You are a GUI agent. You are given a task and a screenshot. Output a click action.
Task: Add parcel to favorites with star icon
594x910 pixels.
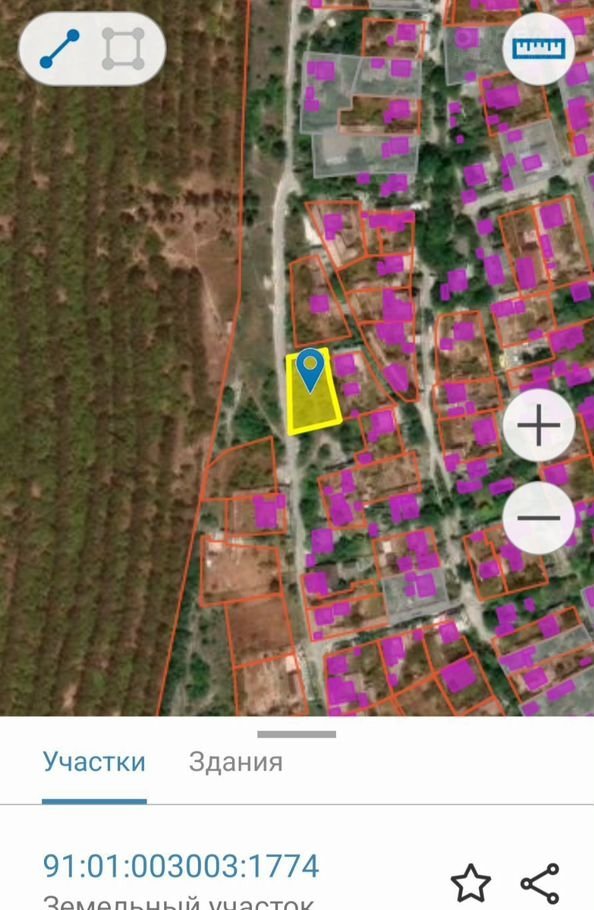coord(470,883)
